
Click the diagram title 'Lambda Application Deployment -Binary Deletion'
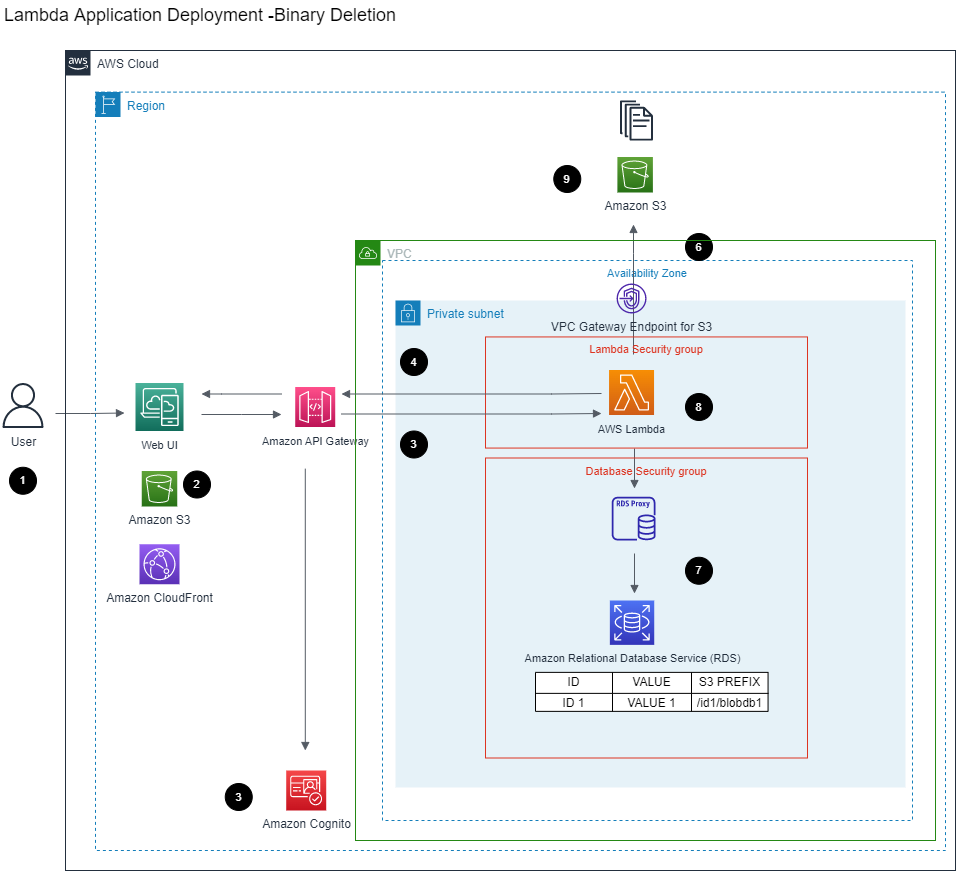(x=200, y=15)
